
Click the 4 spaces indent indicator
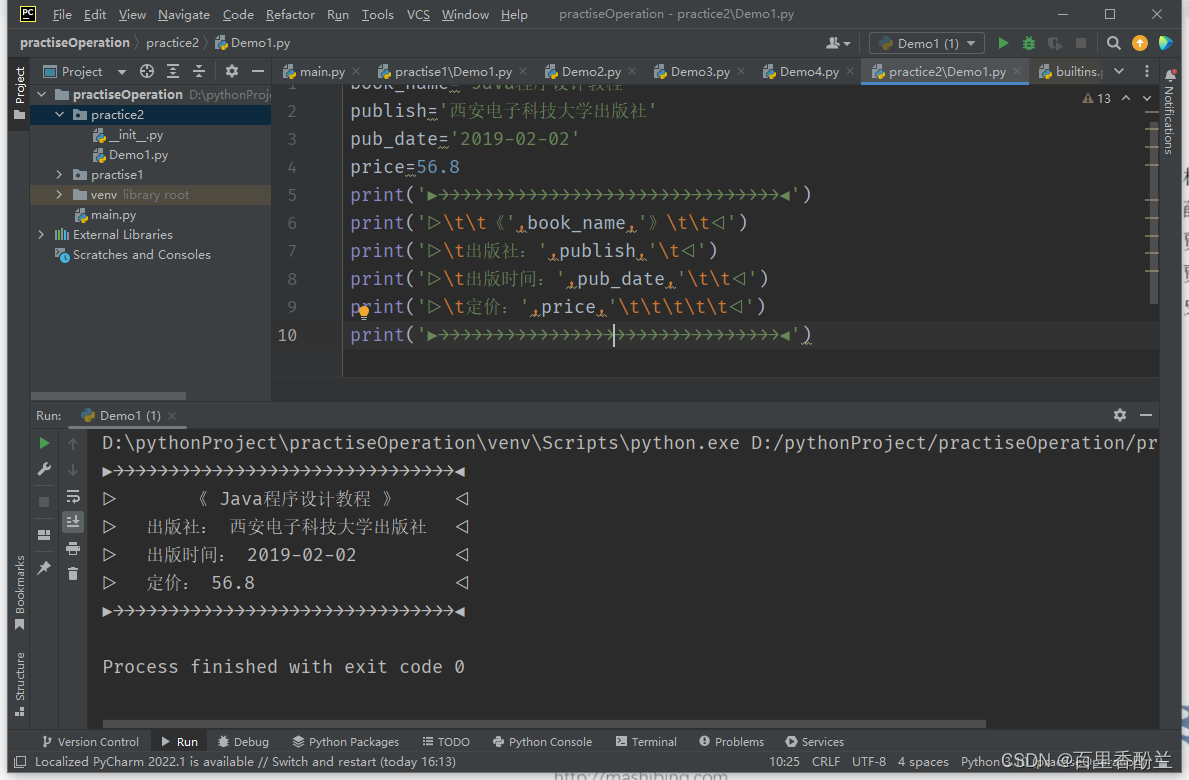[923, 761]
